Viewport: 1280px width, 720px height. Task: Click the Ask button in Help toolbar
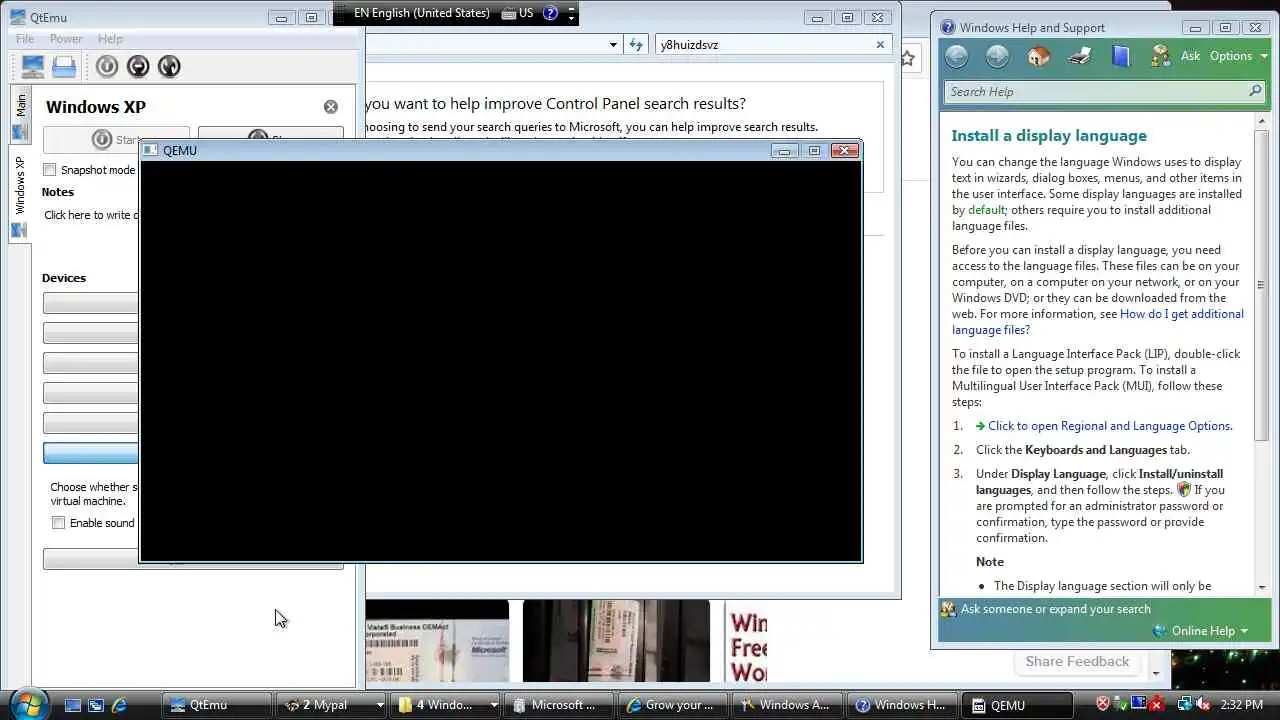tap(1190, 56)
